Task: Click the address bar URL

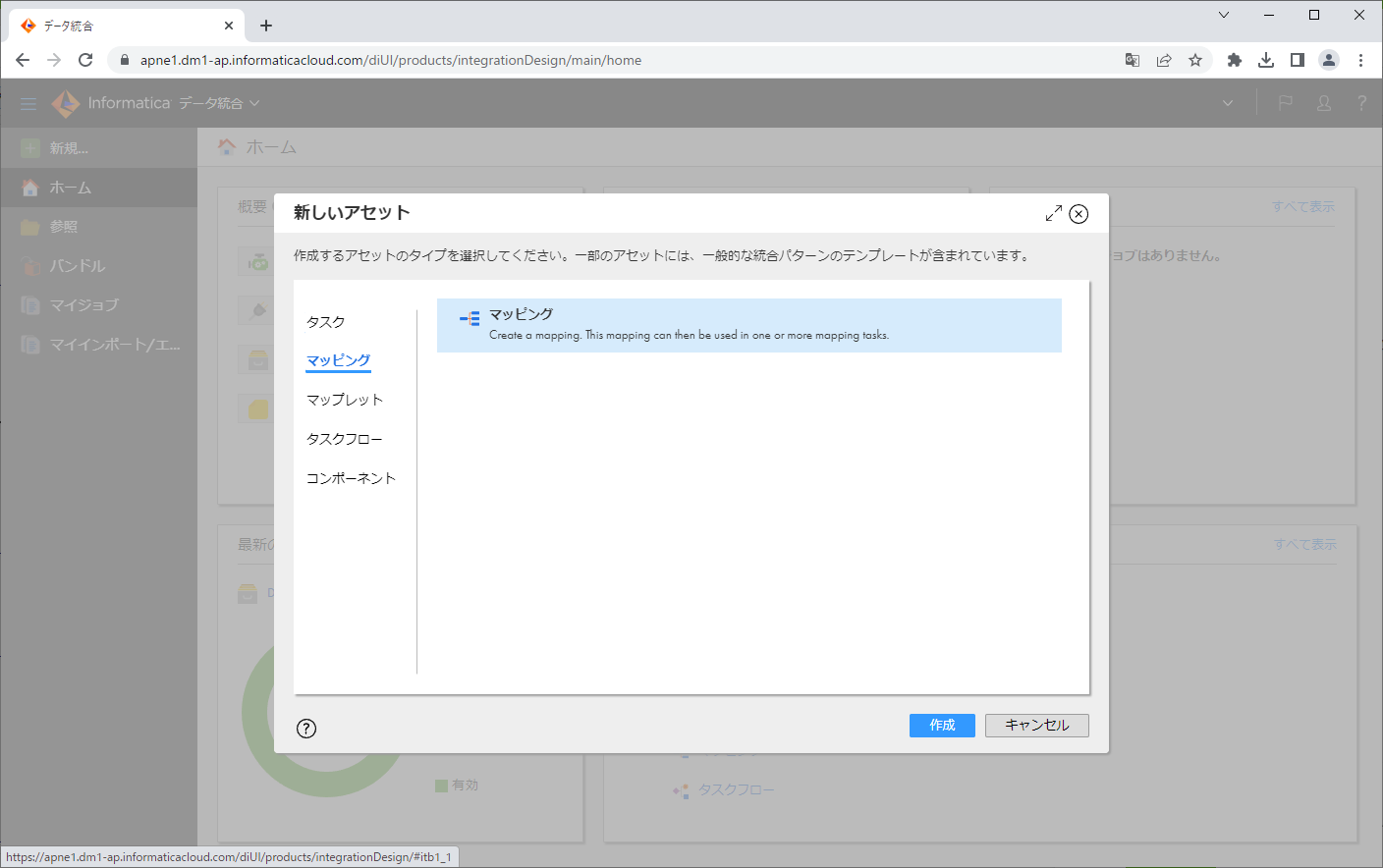Action: pyautogui.click(x=391, y=60)
